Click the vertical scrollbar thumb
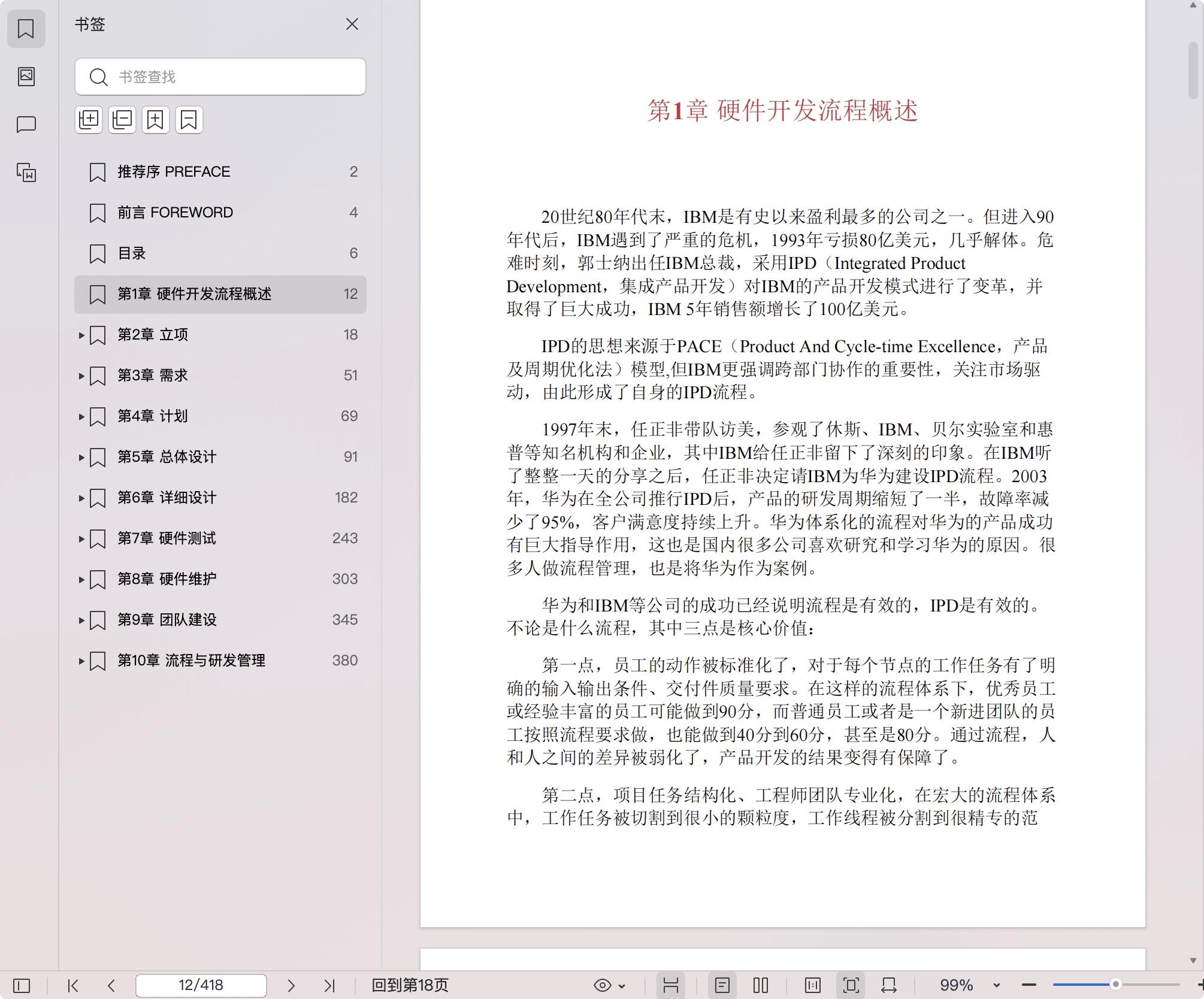The image size is (1204, 999). 1193,70
